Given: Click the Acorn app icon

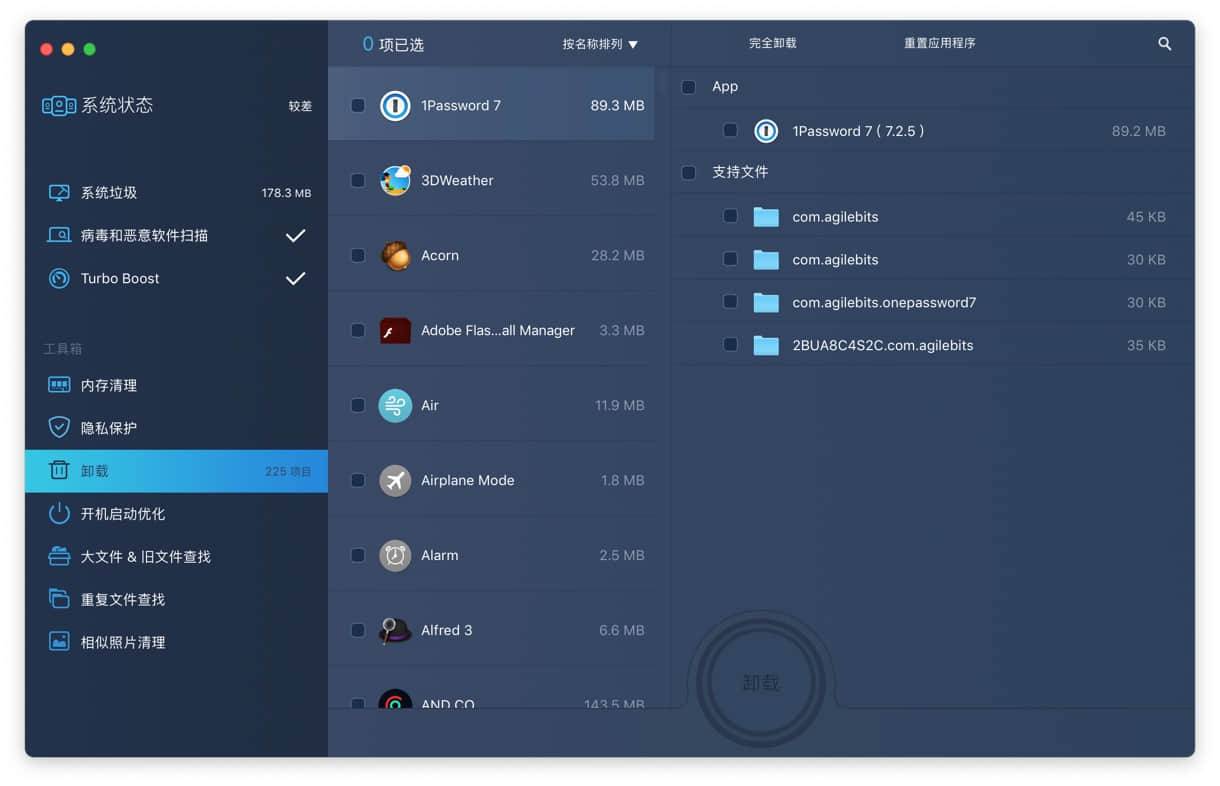Looking at the screenshot, I should point(395,256).
